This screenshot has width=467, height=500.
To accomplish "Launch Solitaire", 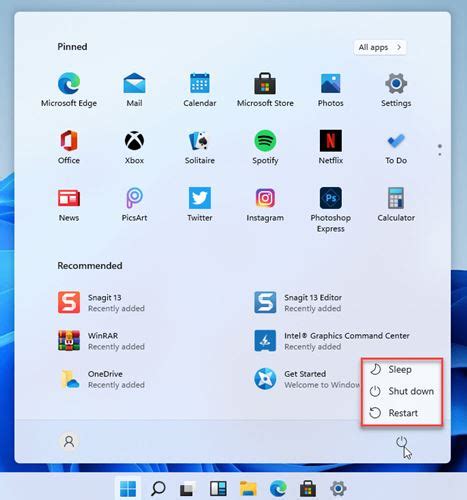I will coord(200,147).
